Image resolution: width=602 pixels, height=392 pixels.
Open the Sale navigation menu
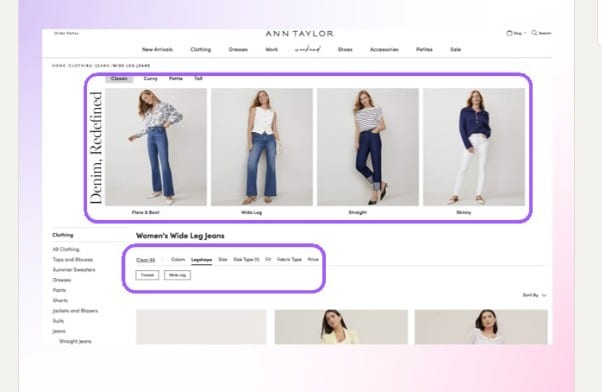tap(455, 50)
